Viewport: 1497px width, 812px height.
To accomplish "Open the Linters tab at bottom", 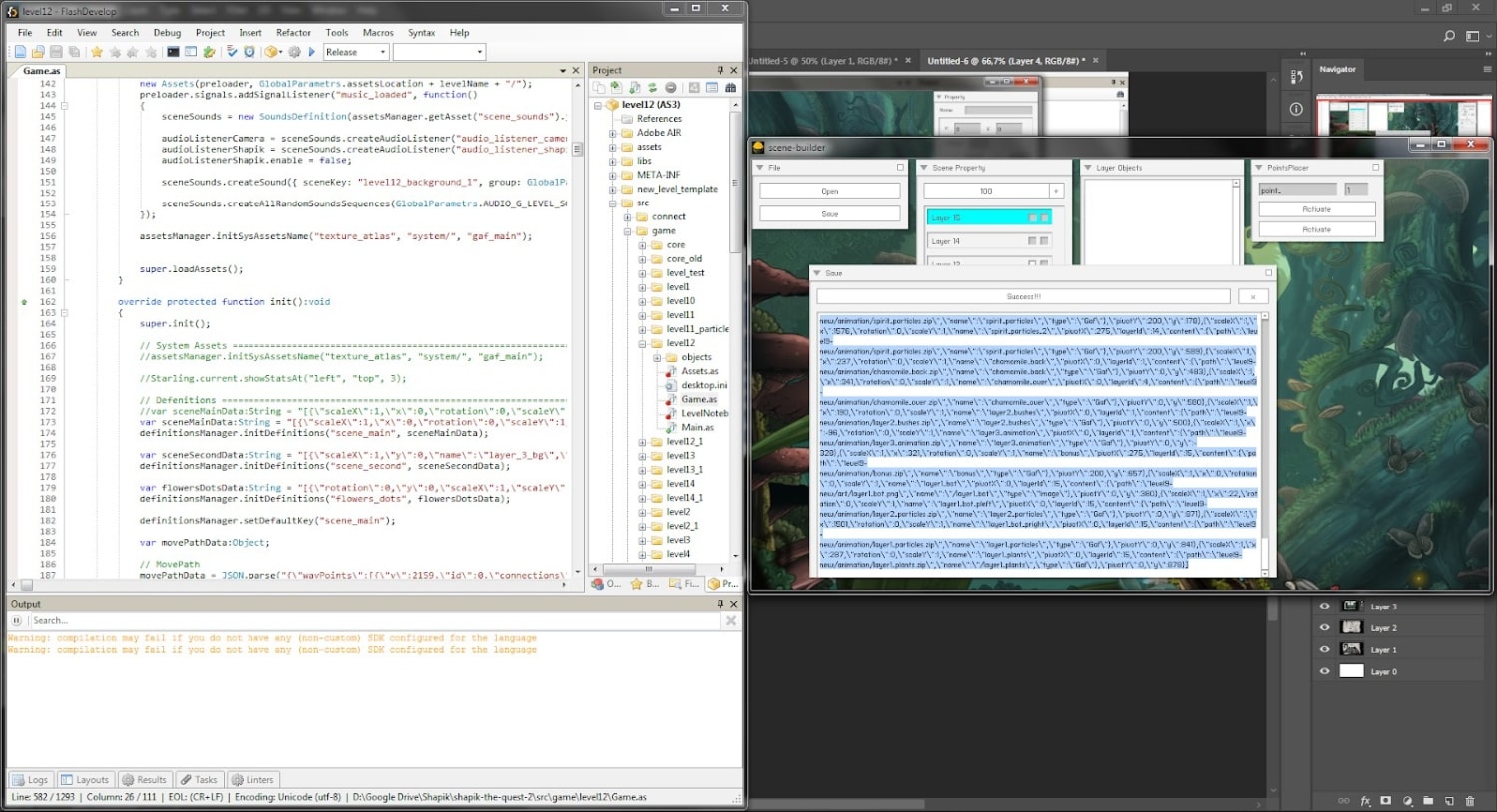I will pyautogui.click(x=252, y=780).
